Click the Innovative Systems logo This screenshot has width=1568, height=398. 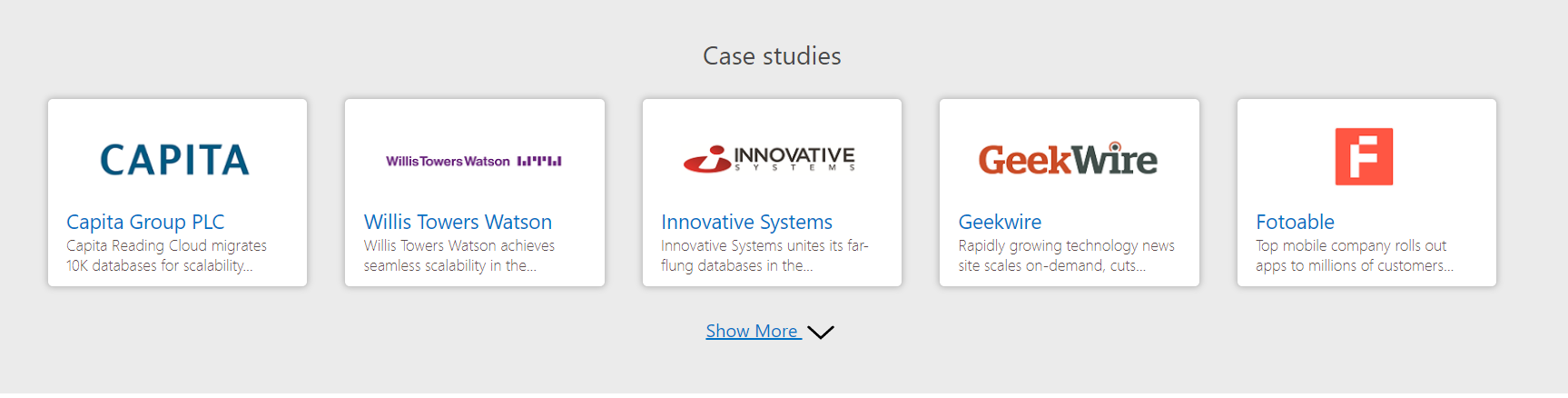pos(770,159)
